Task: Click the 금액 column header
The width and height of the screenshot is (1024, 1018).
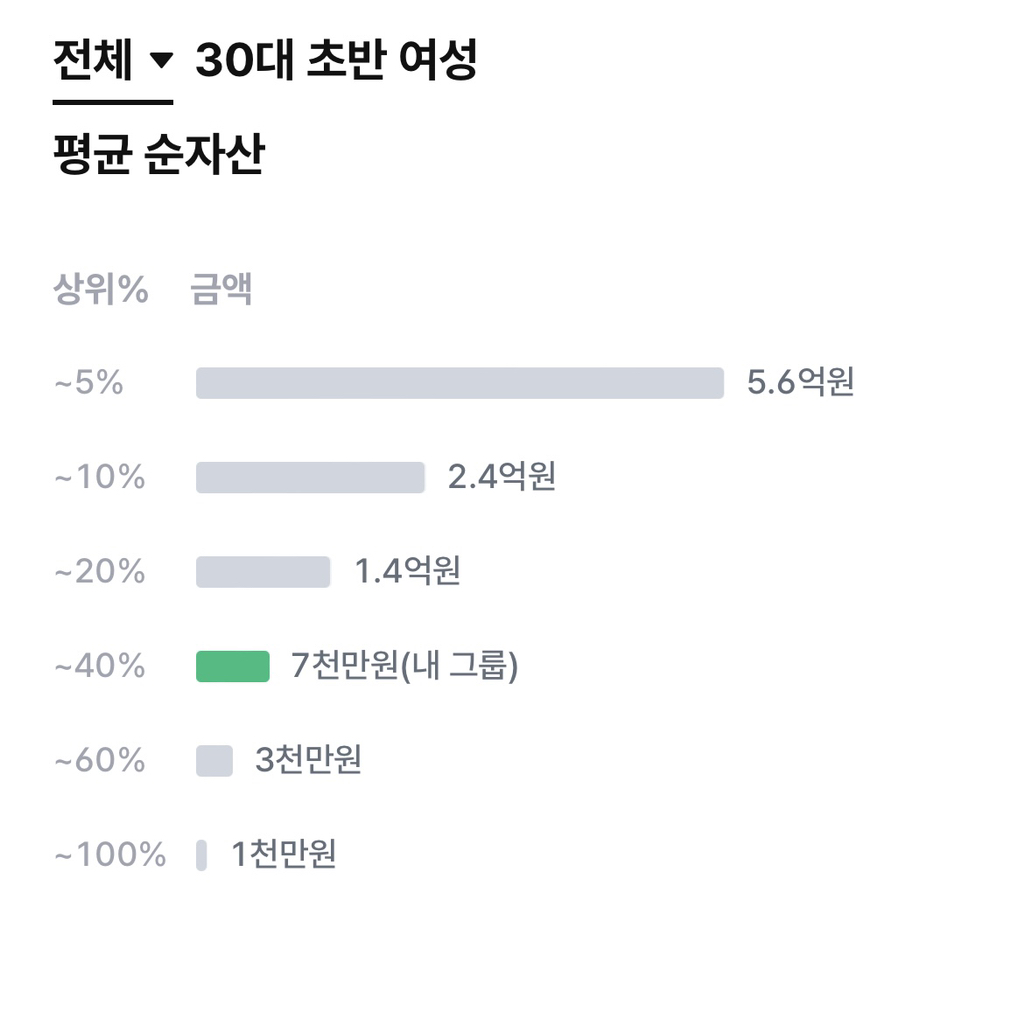Action: pos(221,290)
